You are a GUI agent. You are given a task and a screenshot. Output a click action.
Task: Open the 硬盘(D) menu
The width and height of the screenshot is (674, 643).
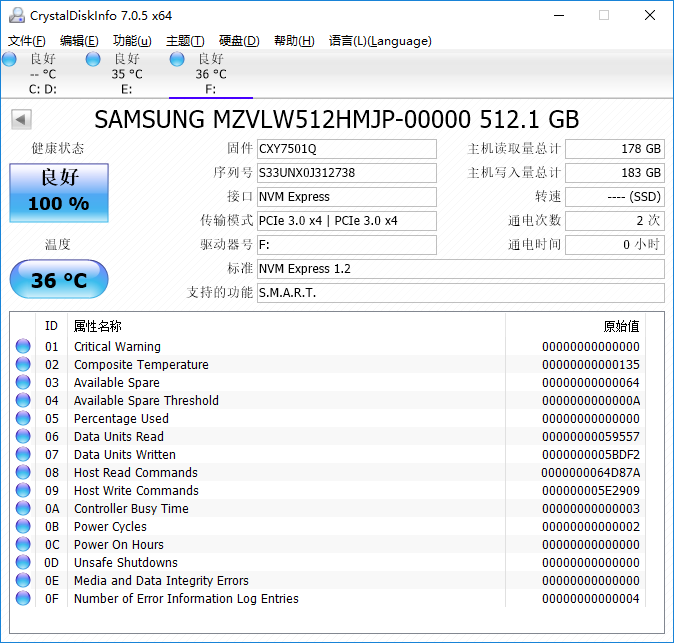pyautogui.click(x=239, y=41)
